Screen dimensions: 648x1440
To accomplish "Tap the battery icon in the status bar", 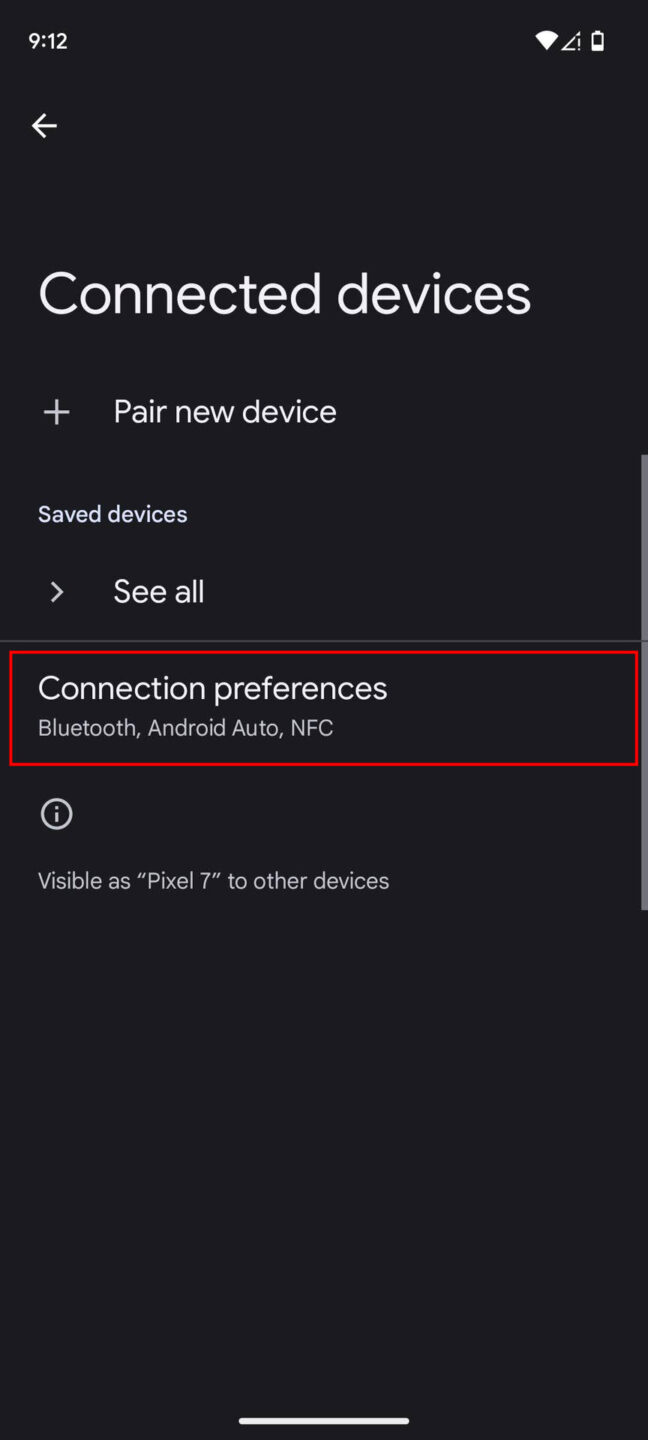I will [597, 40].
